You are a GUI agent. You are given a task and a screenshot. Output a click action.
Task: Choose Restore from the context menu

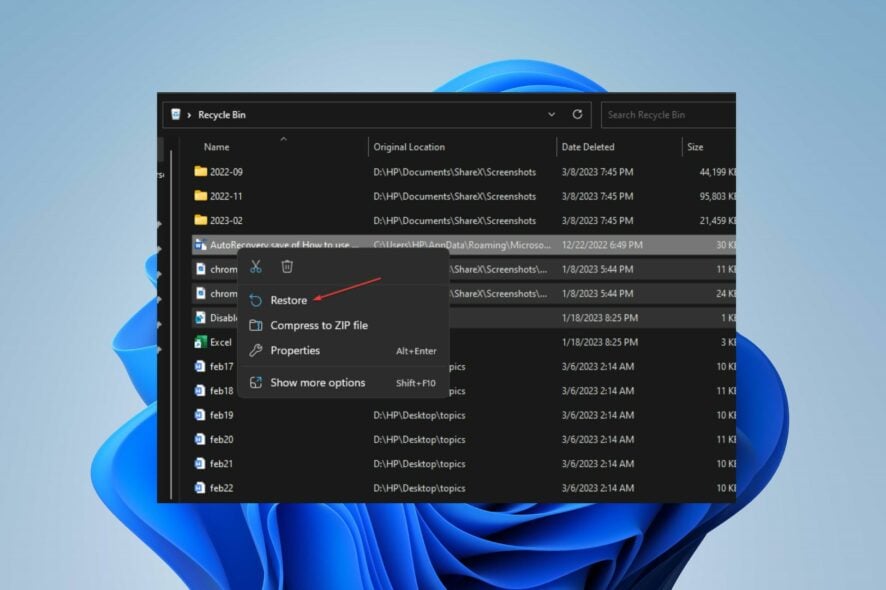click(x=288, y=300)
